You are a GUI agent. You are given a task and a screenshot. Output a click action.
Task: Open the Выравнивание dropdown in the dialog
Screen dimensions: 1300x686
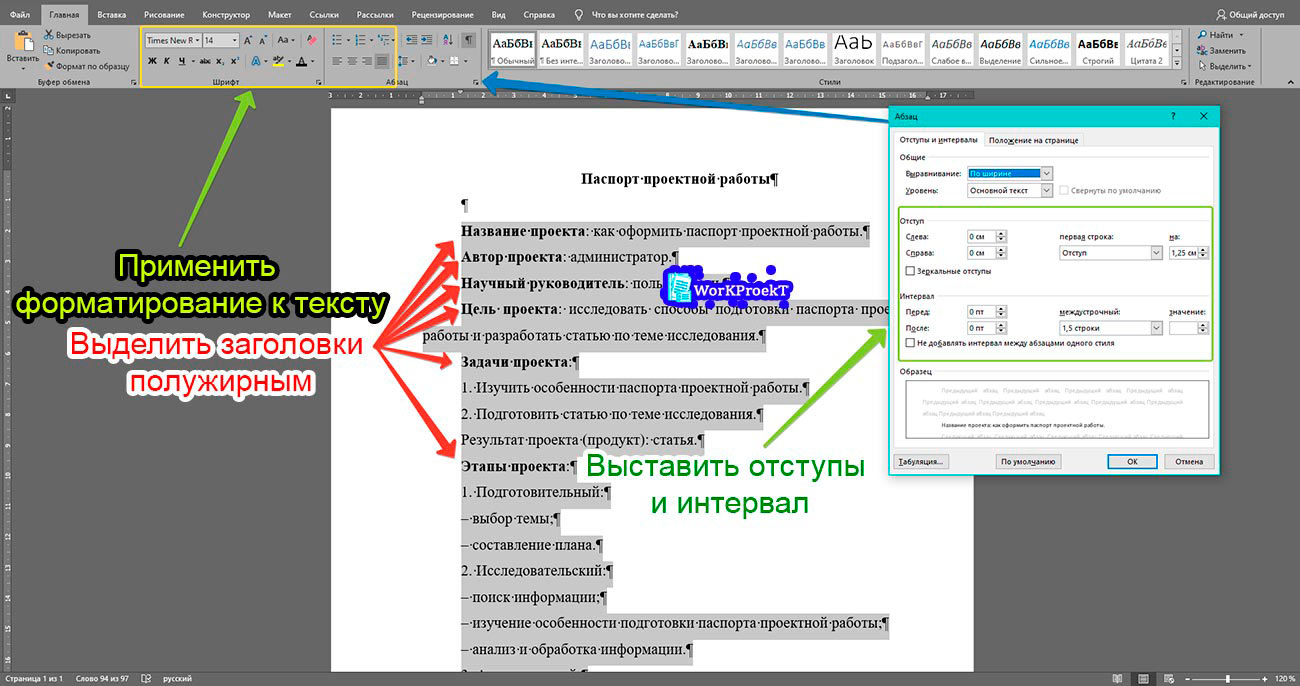tap(1046, 174)
